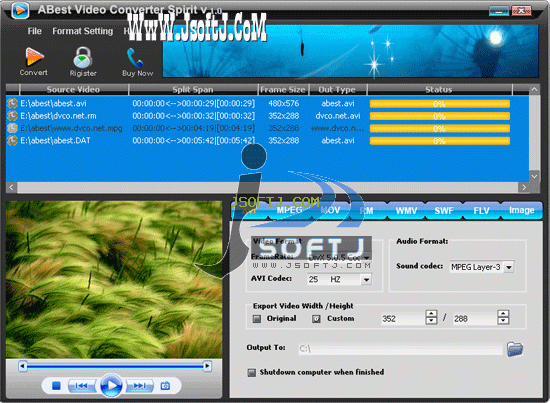Click the left end marker of the seek bar
The image size is (550, 403).
22,366
